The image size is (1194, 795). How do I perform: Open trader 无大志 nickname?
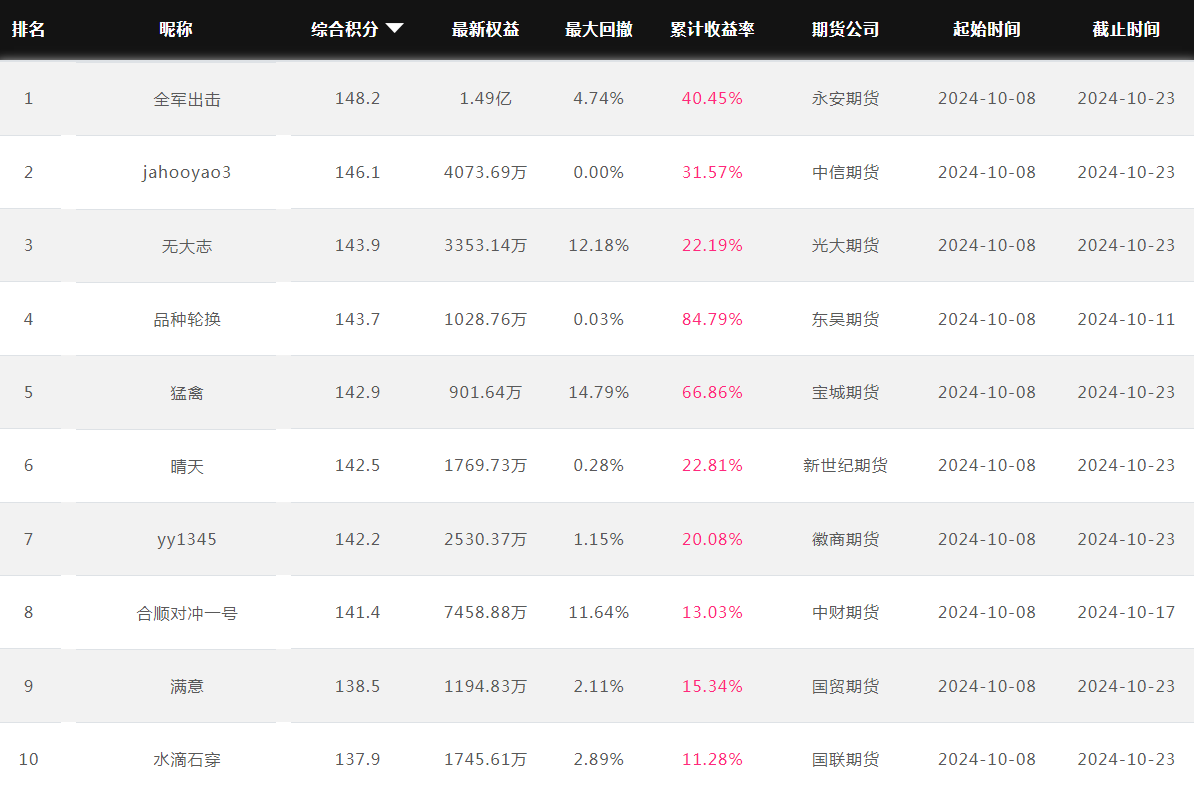coord(187,246)
